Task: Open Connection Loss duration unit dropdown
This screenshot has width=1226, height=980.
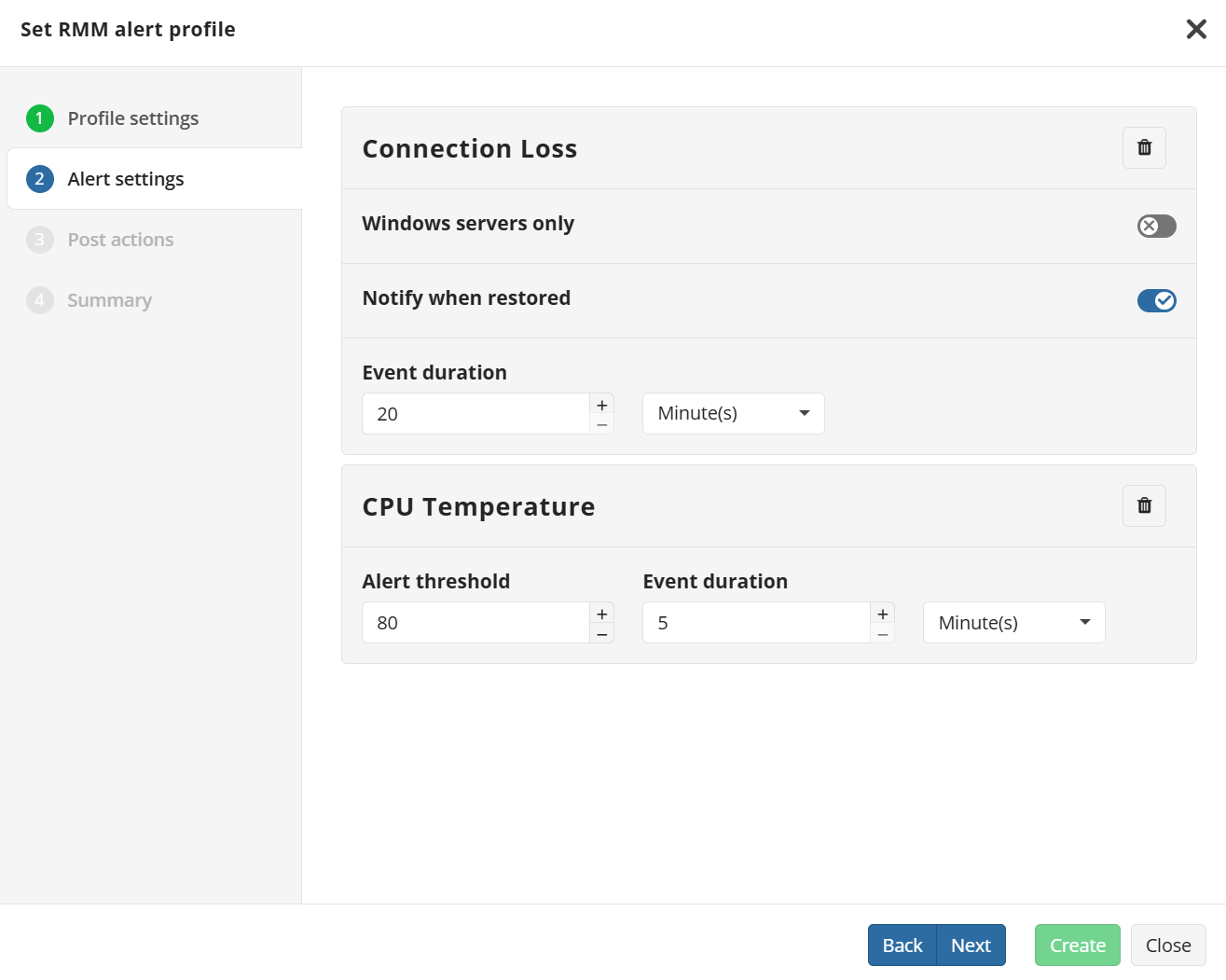Action: (733, 413)
